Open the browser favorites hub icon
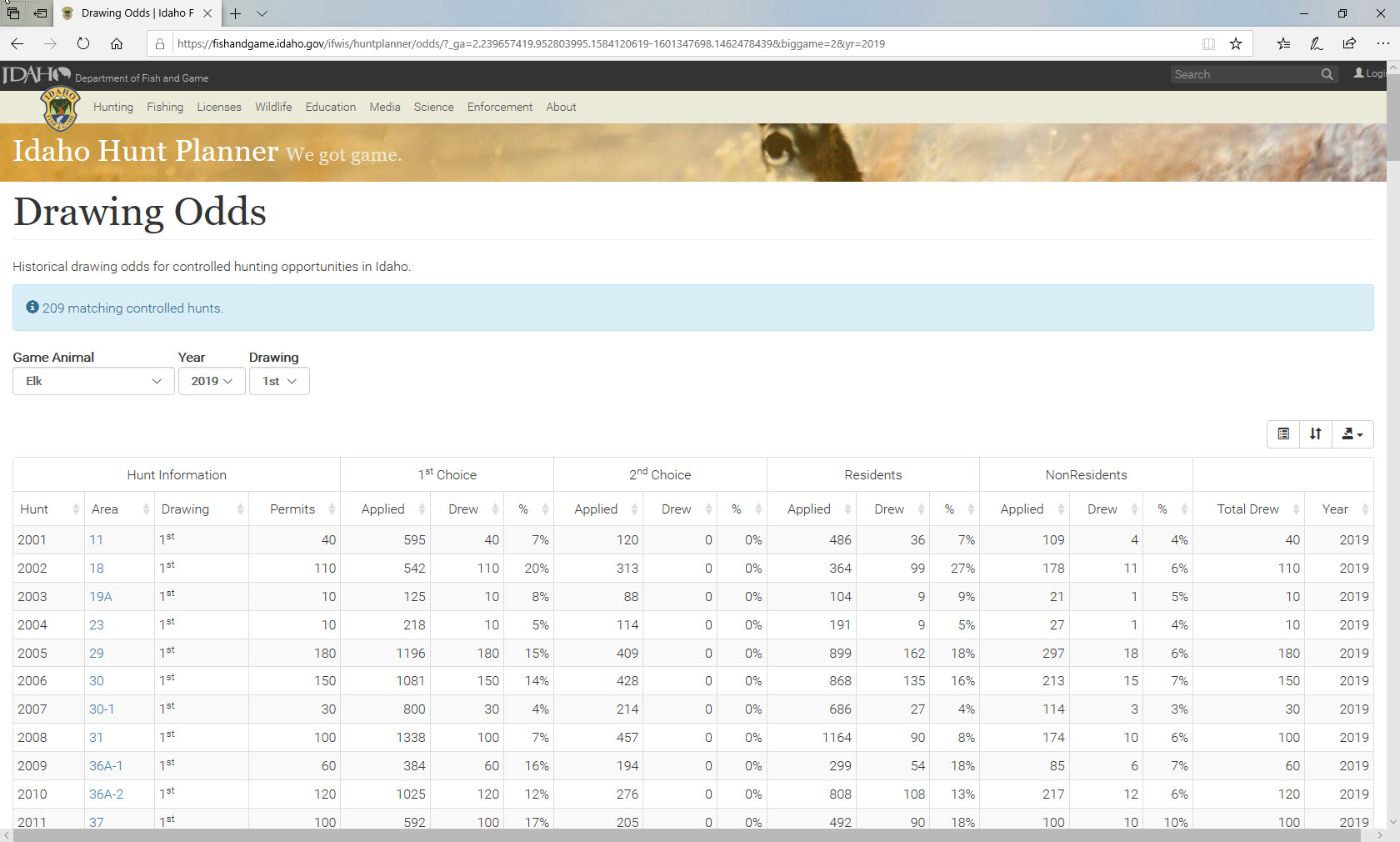This screenshot has width=1400, height=842. point(1283,44)
